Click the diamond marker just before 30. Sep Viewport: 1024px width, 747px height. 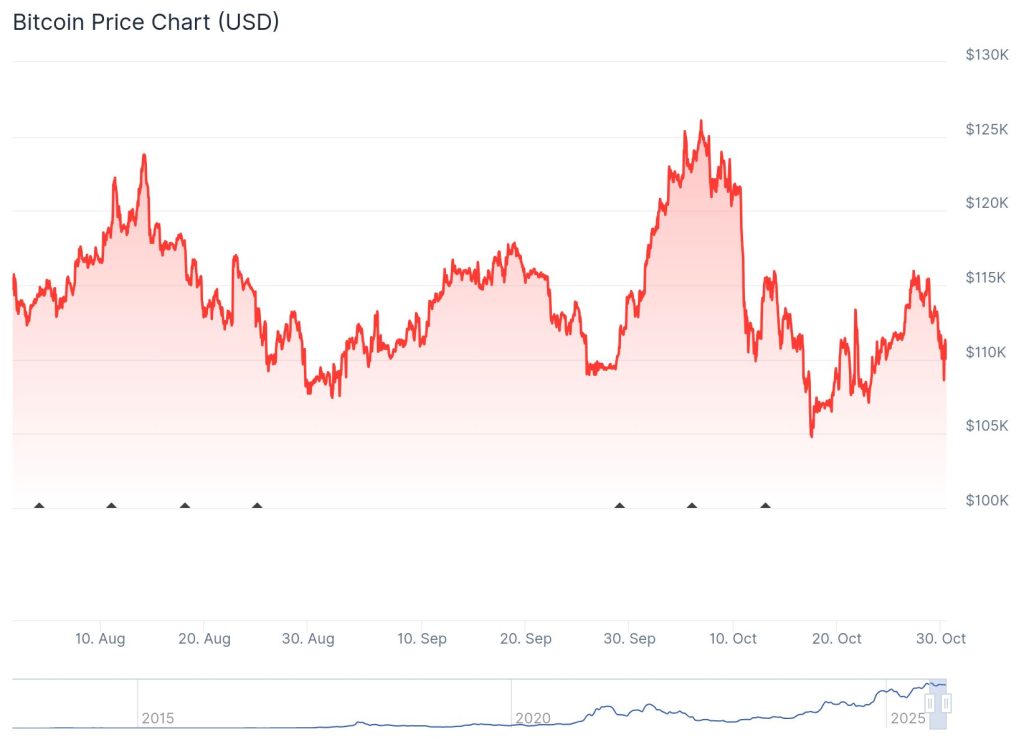(620, 506)
